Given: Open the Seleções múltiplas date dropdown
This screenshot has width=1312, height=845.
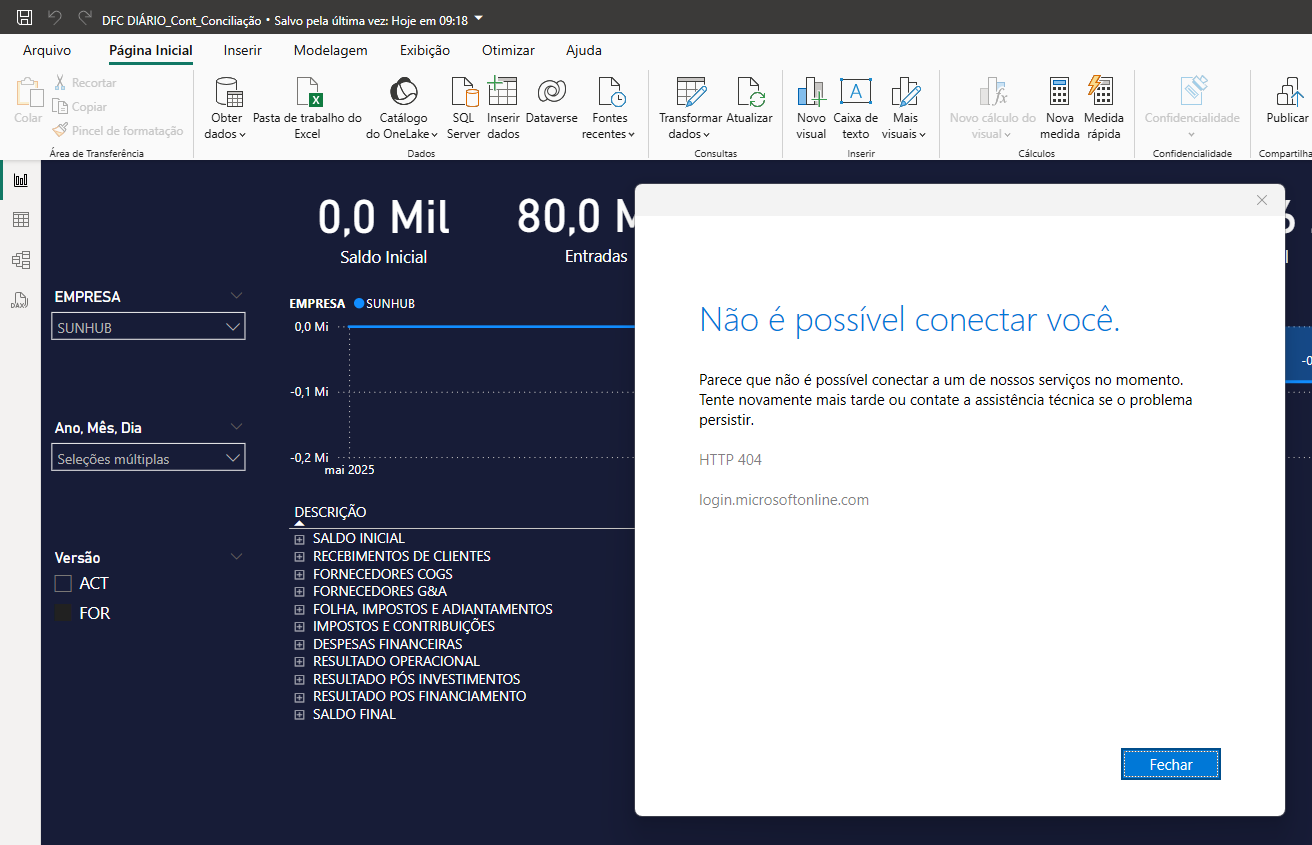Looking at the screenshot, I should coord(148,459).
